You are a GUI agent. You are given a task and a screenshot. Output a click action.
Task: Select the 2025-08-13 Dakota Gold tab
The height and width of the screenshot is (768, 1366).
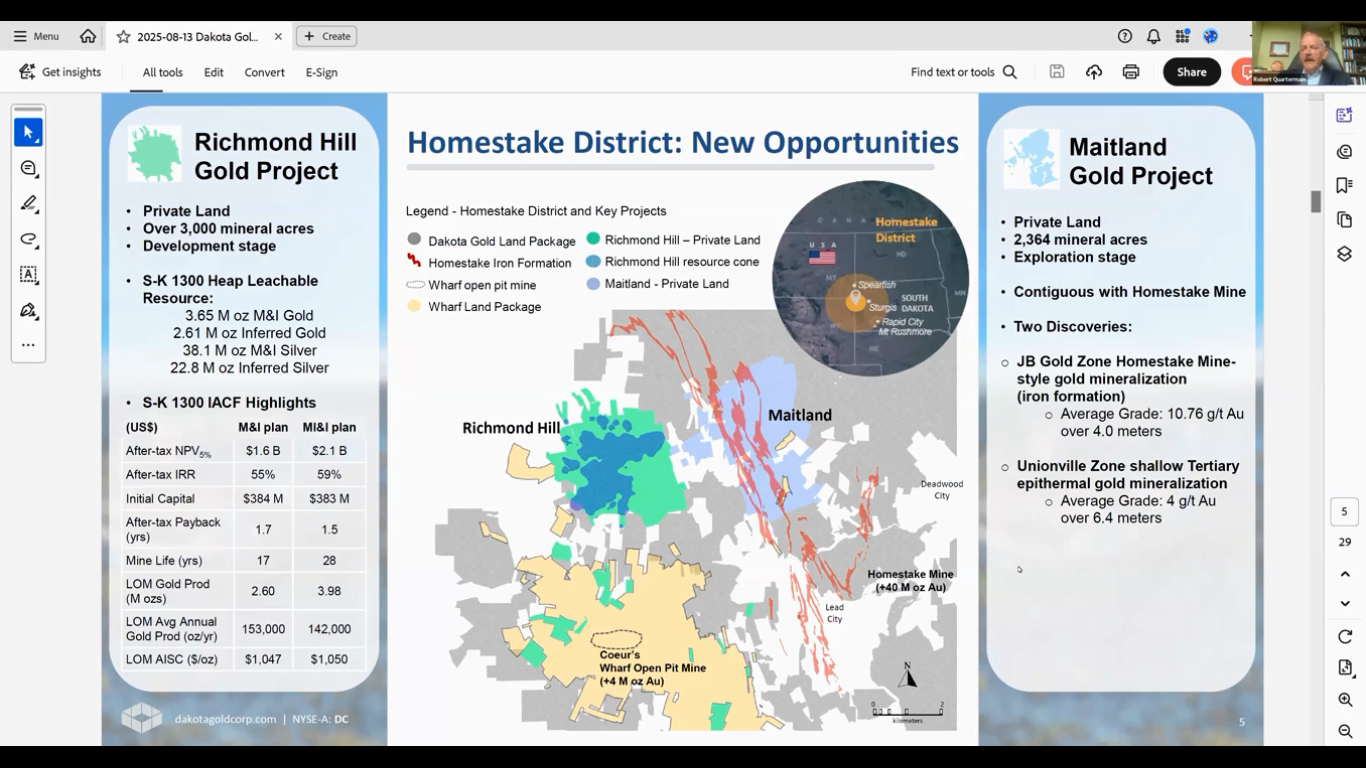point(198,36)
